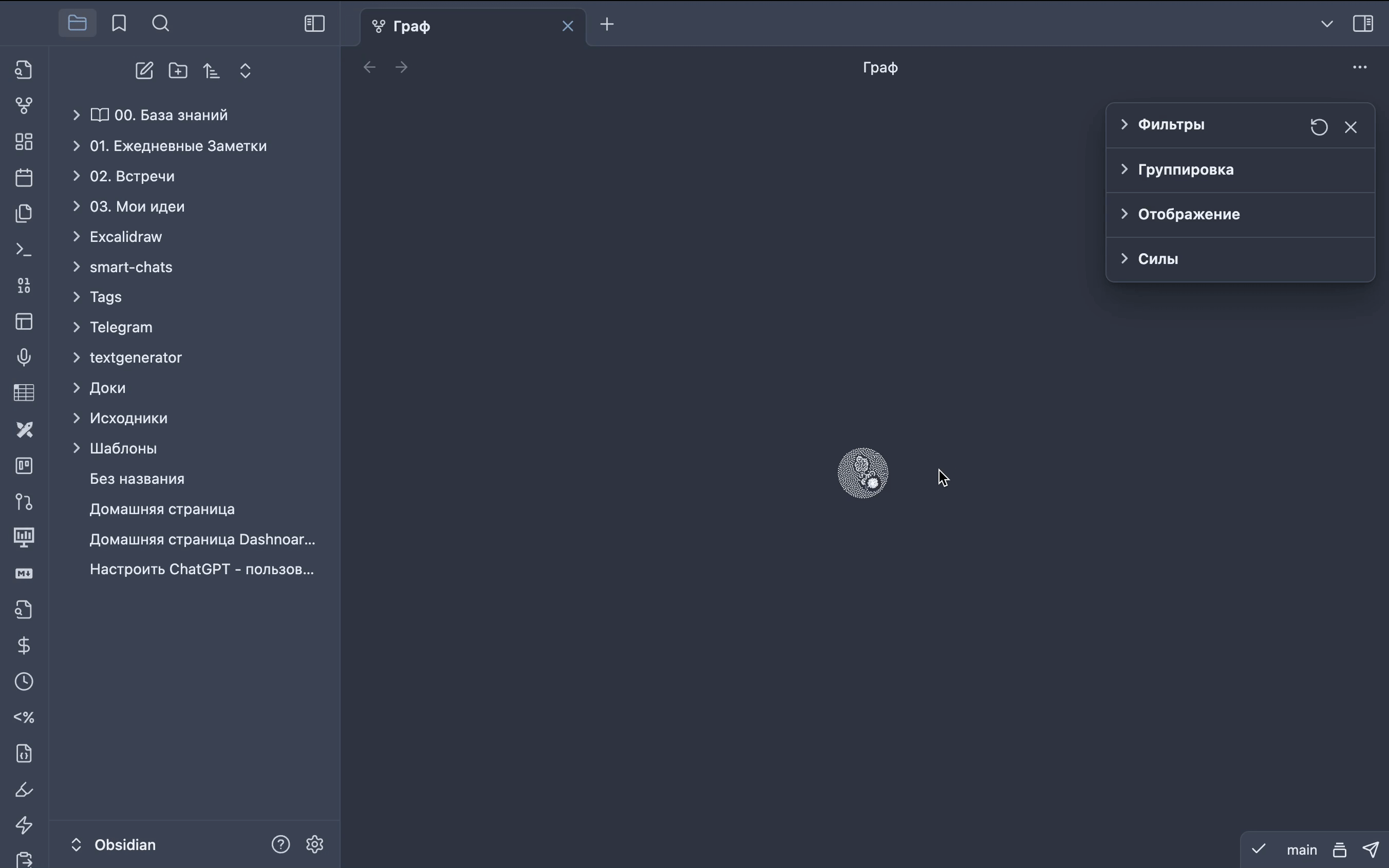Open bookmarks panel icon

pos(119,24)
